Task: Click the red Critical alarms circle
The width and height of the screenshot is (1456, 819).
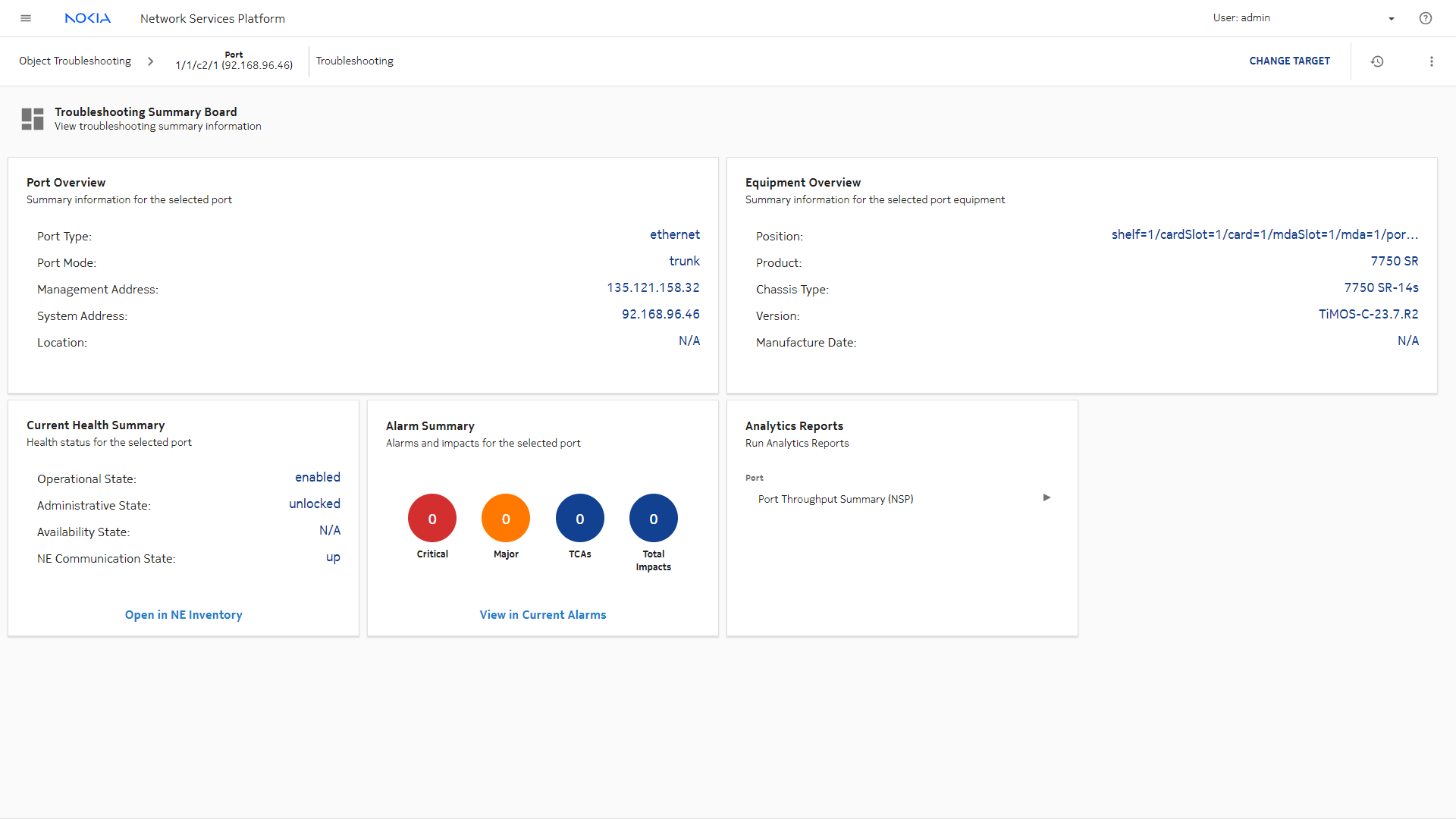Action: click(432, 519)
